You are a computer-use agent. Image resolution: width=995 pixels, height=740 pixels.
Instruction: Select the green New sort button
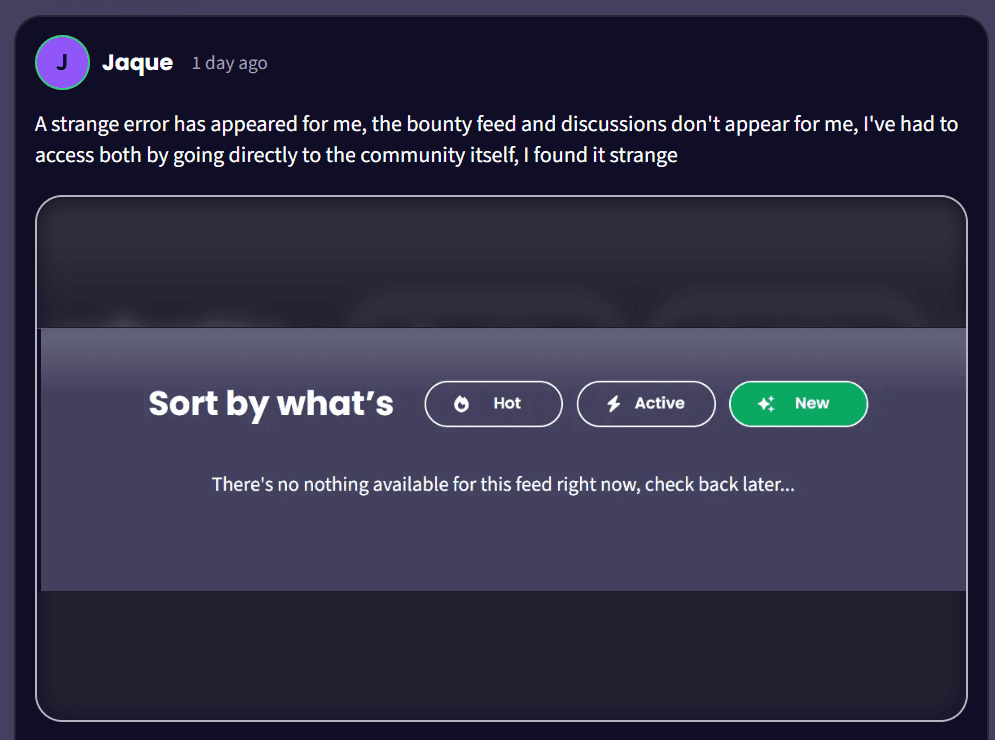coord(798,404)
